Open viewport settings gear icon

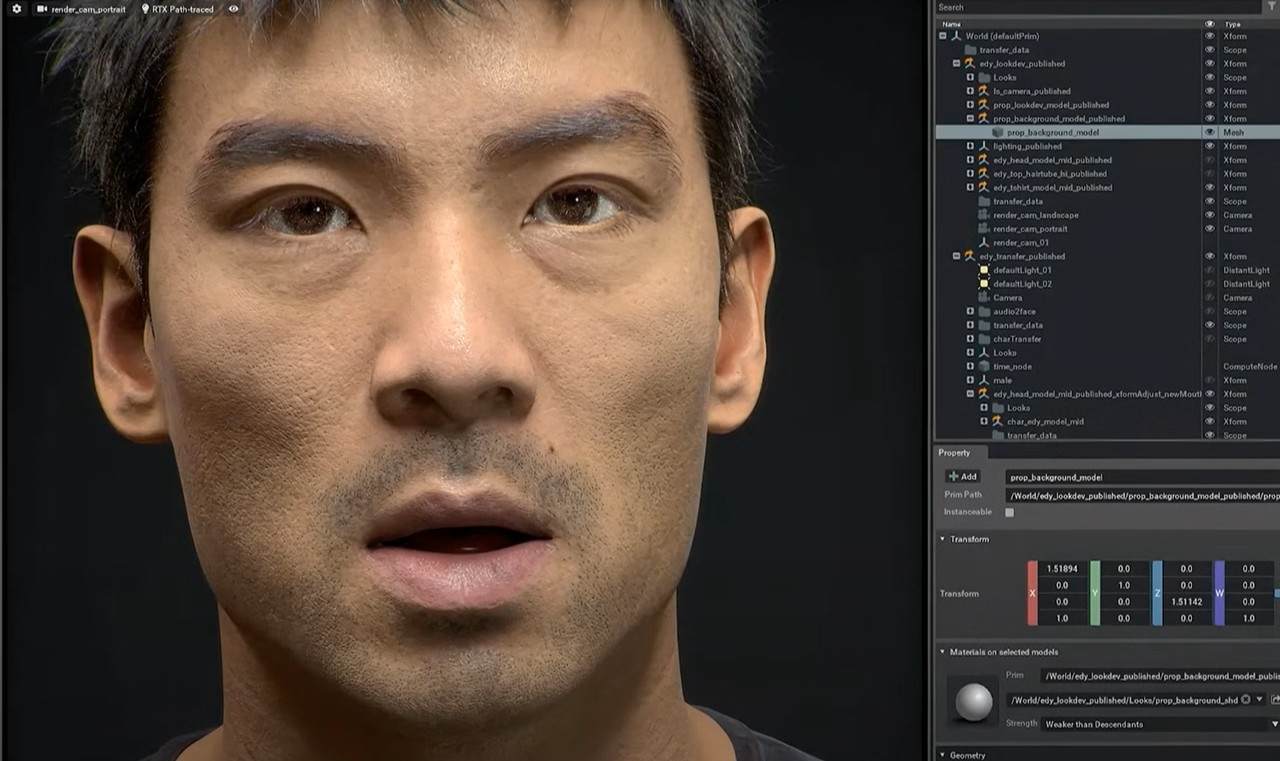pos(16,9)
